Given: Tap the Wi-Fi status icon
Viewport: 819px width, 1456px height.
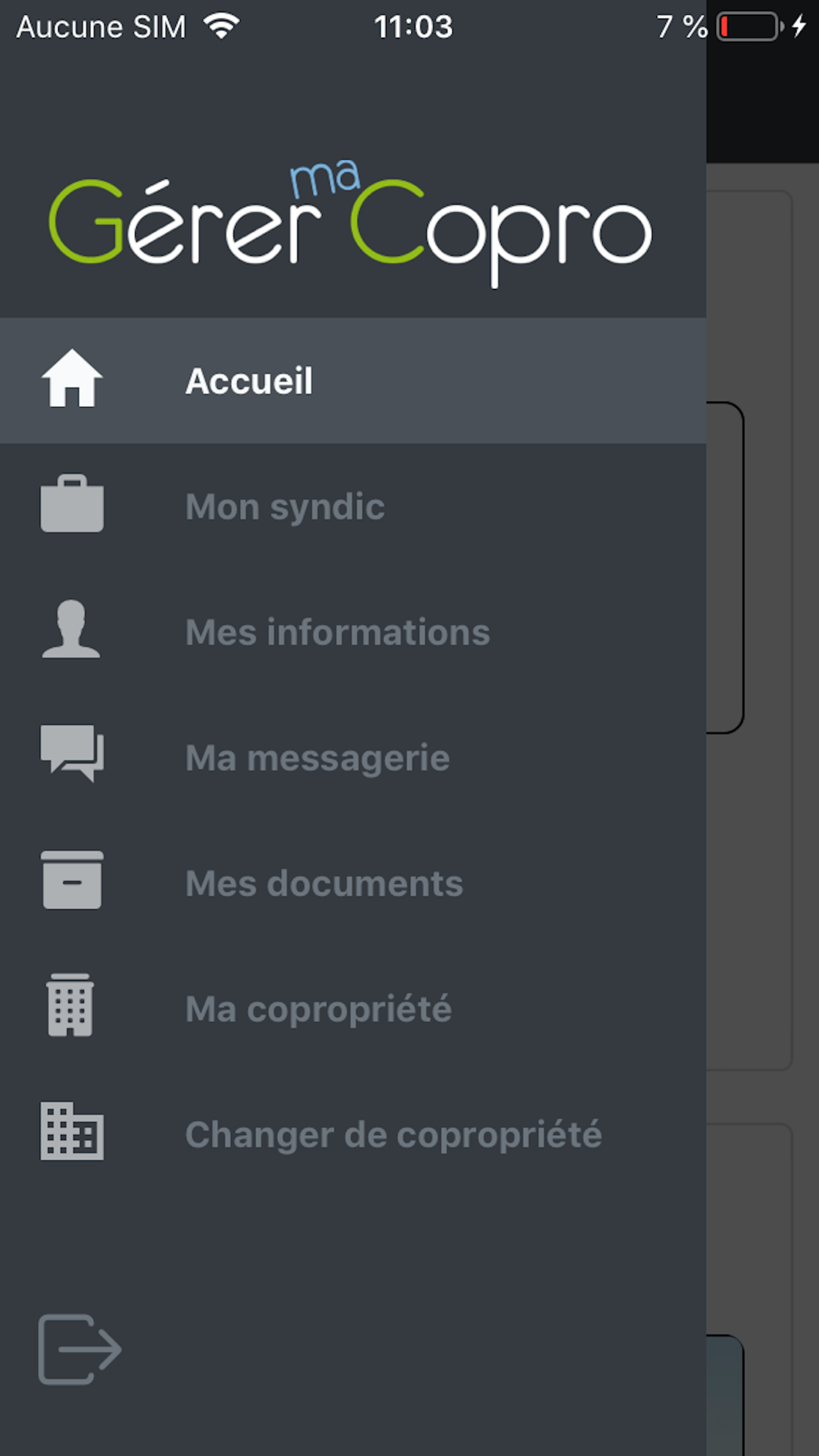Looking at the screenshot, I should 221,27.
